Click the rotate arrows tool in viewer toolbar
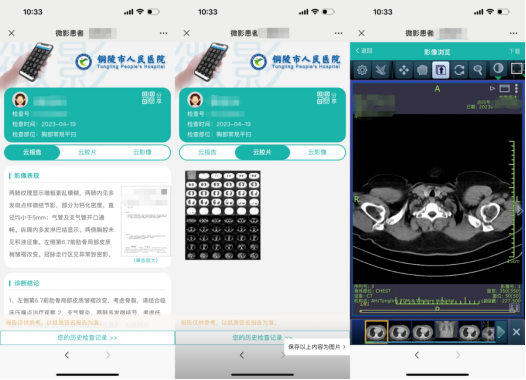This screenshot has width=526, height=380. (459, 70)
